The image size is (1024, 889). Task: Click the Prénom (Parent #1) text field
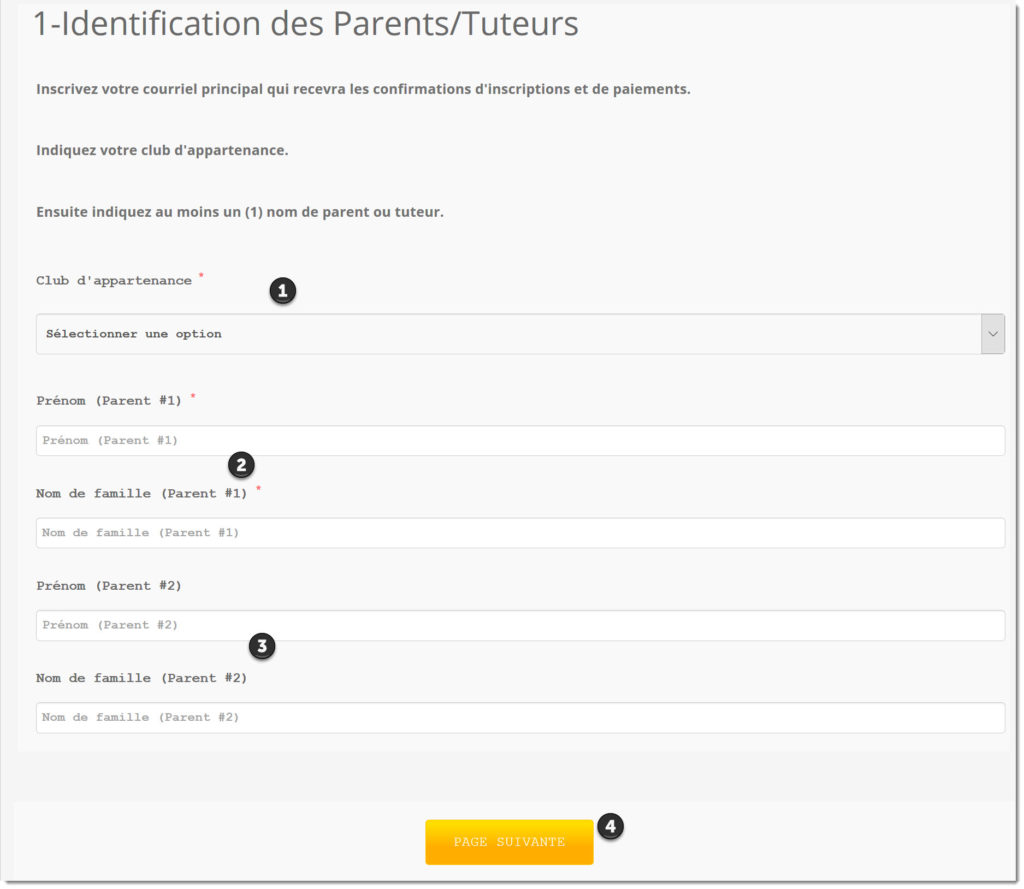coord(520,440)
